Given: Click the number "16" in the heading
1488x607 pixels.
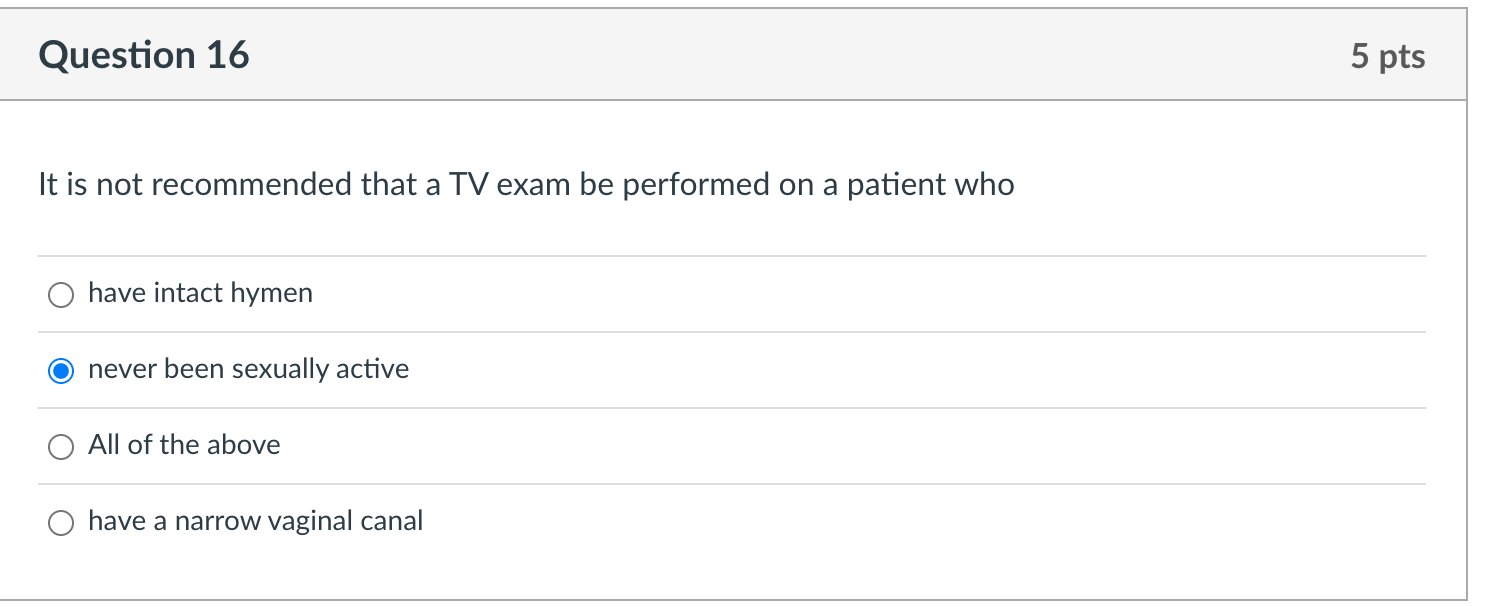Looking at the screenshot, I should [x=228, y=55].
